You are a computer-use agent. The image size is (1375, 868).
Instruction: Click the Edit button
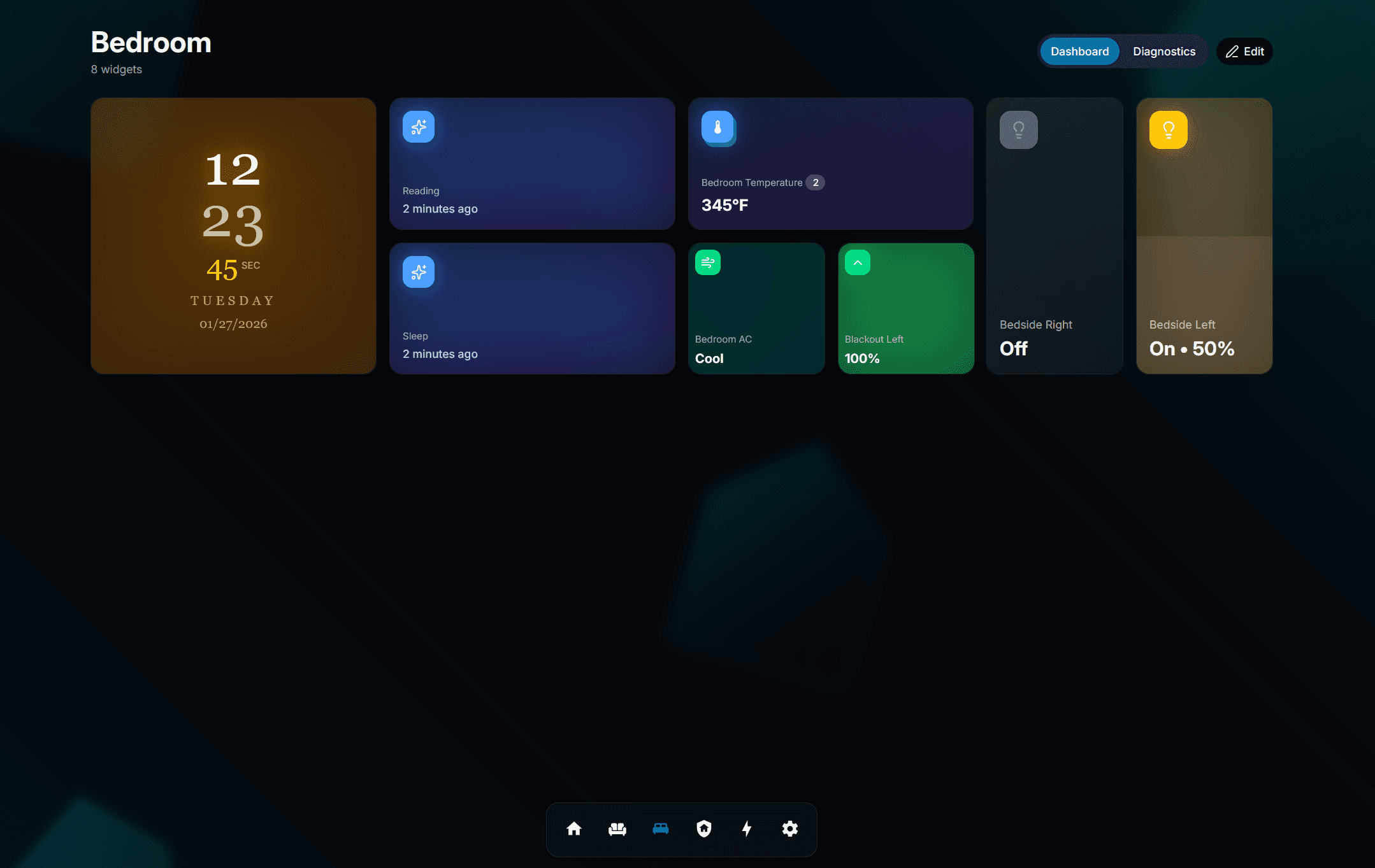click(1244, 52)
